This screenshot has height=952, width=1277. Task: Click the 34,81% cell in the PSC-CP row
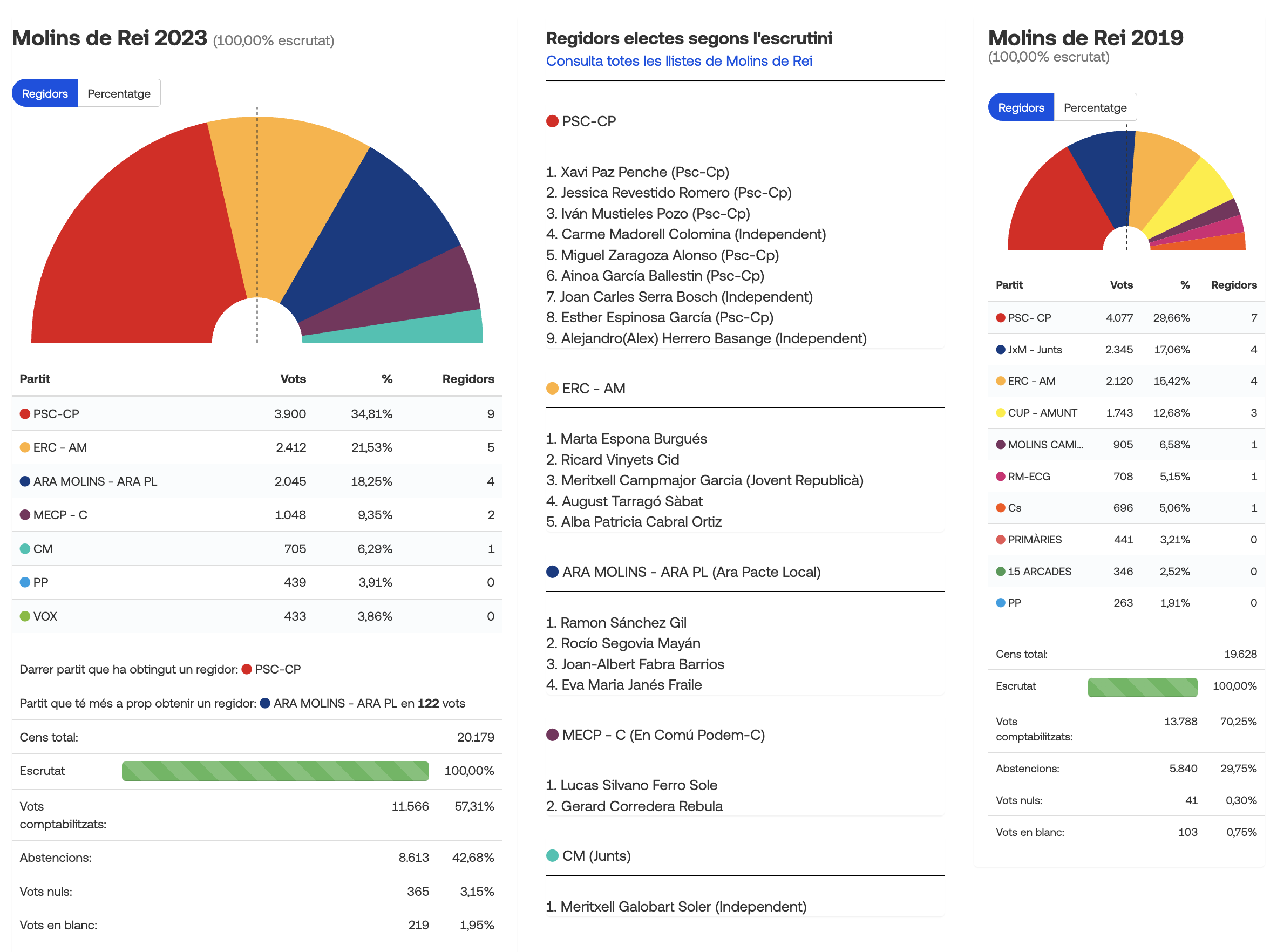pos(372,414)
